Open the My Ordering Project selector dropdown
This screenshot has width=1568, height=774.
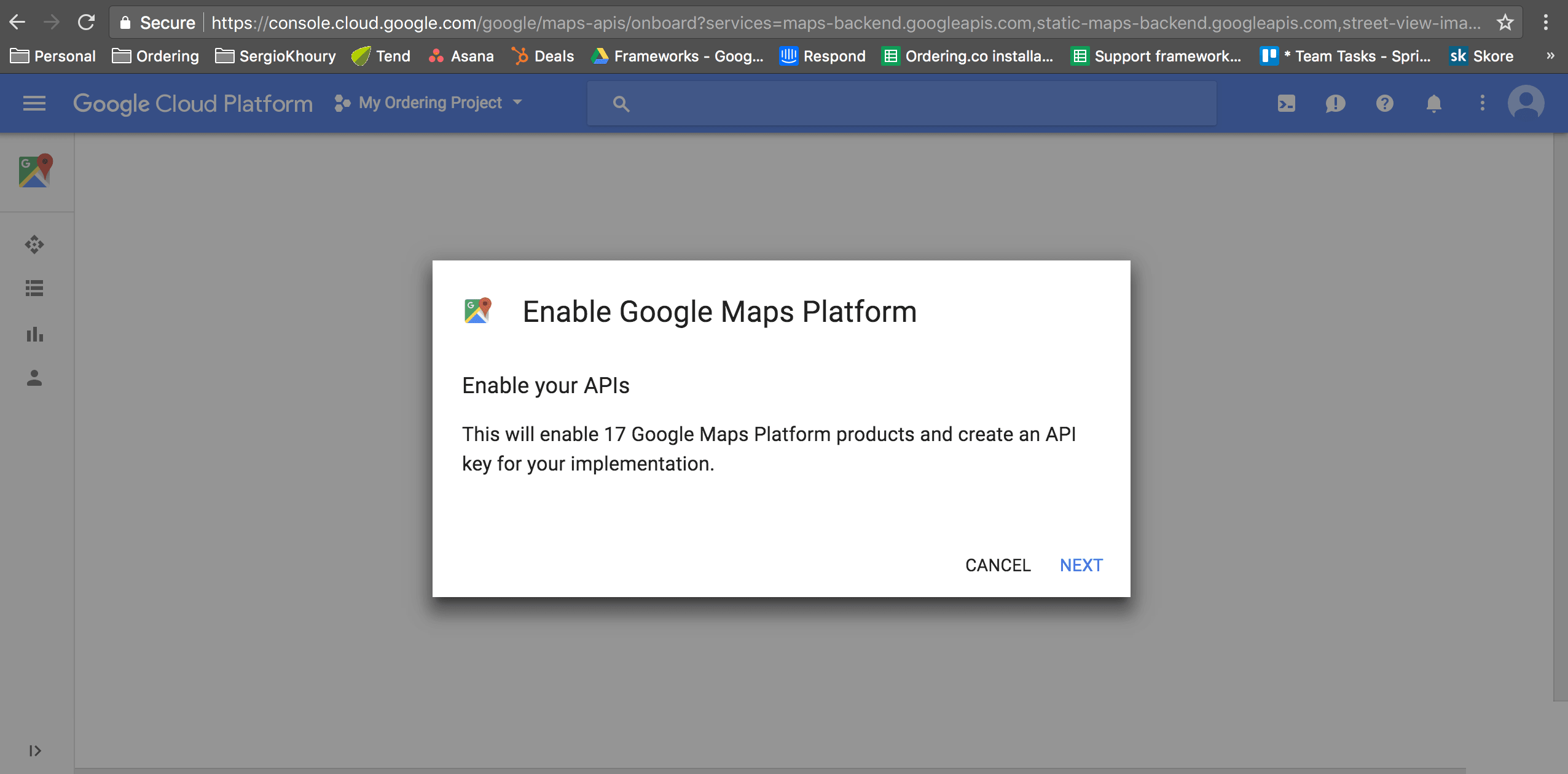point(428,103)
